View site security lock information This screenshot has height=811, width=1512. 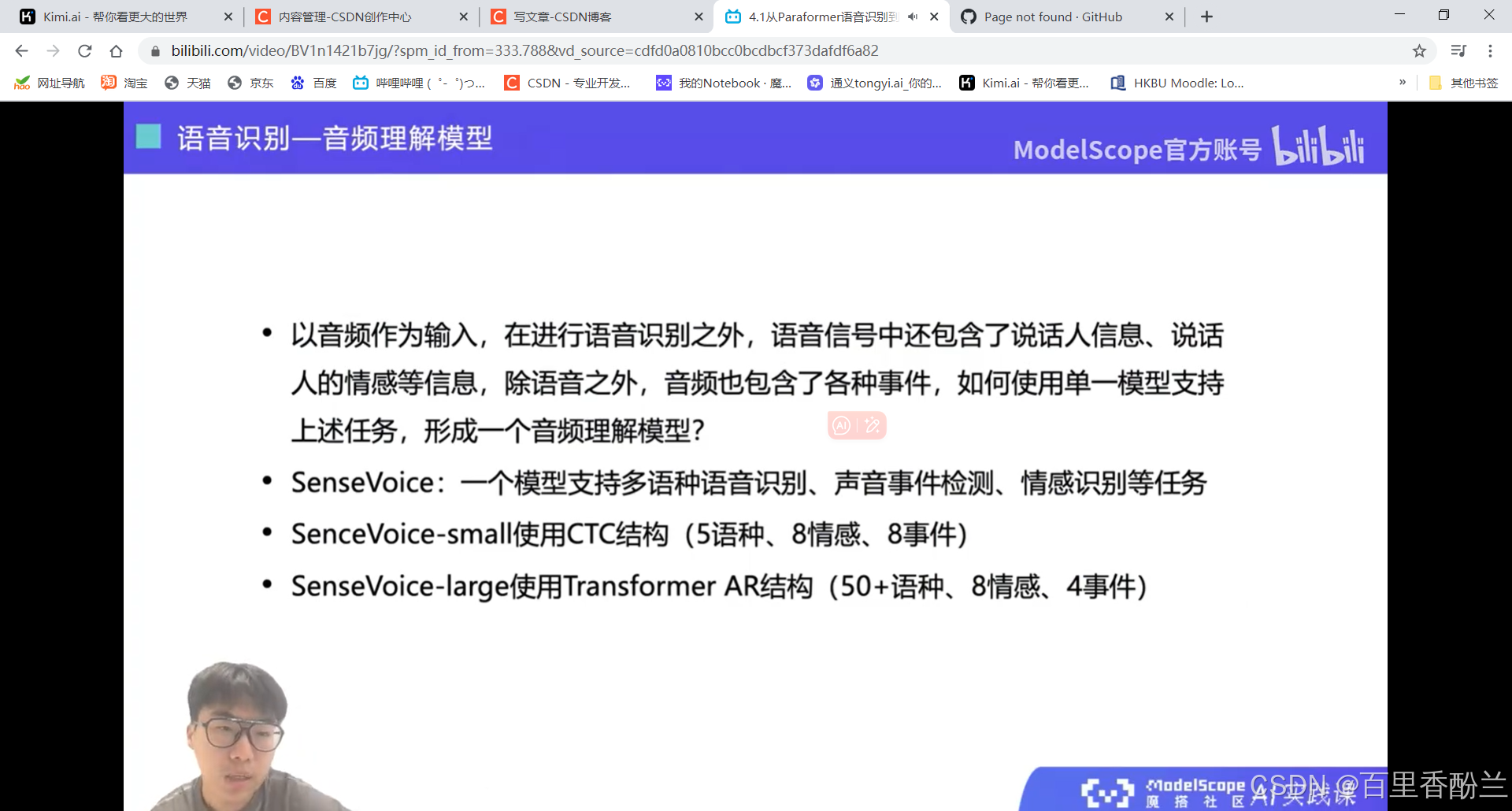155,51
